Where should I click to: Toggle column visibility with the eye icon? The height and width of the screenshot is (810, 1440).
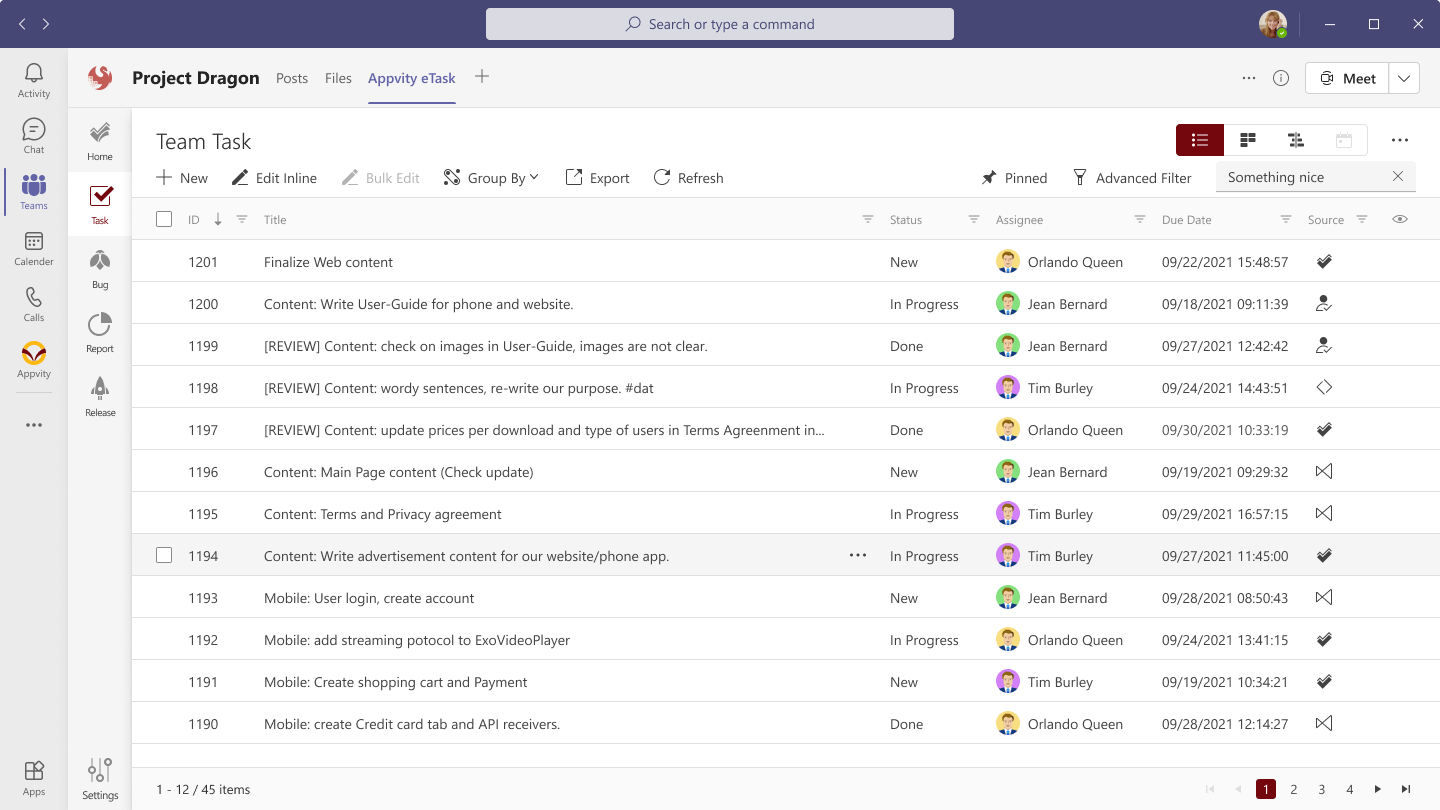pos(1400,219)
